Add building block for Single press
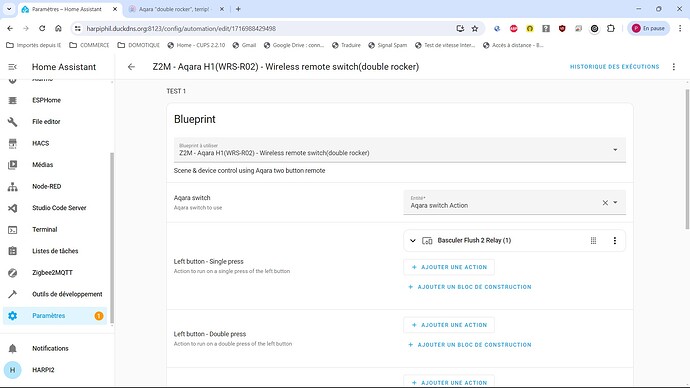The image size is (690, 388). [x=470, y=287]
